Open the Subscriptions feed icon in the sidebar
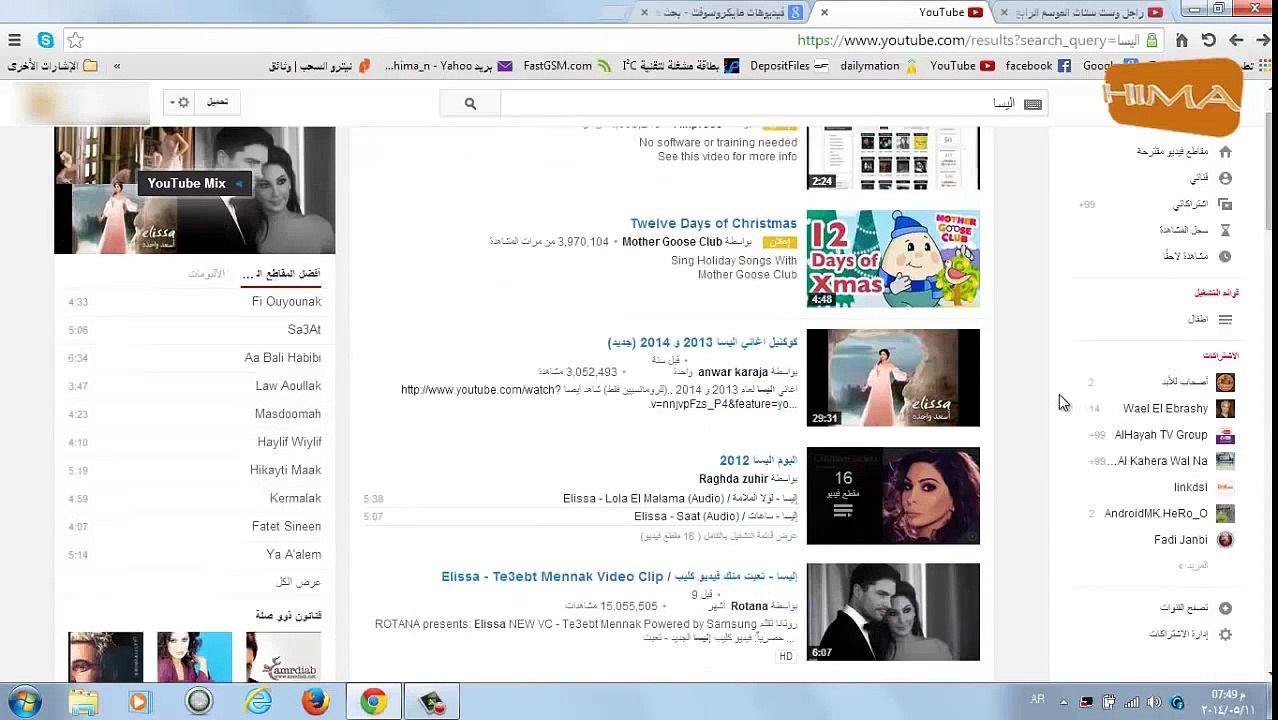Viewport: 1278px width, 720px height. coord(1225,204)
